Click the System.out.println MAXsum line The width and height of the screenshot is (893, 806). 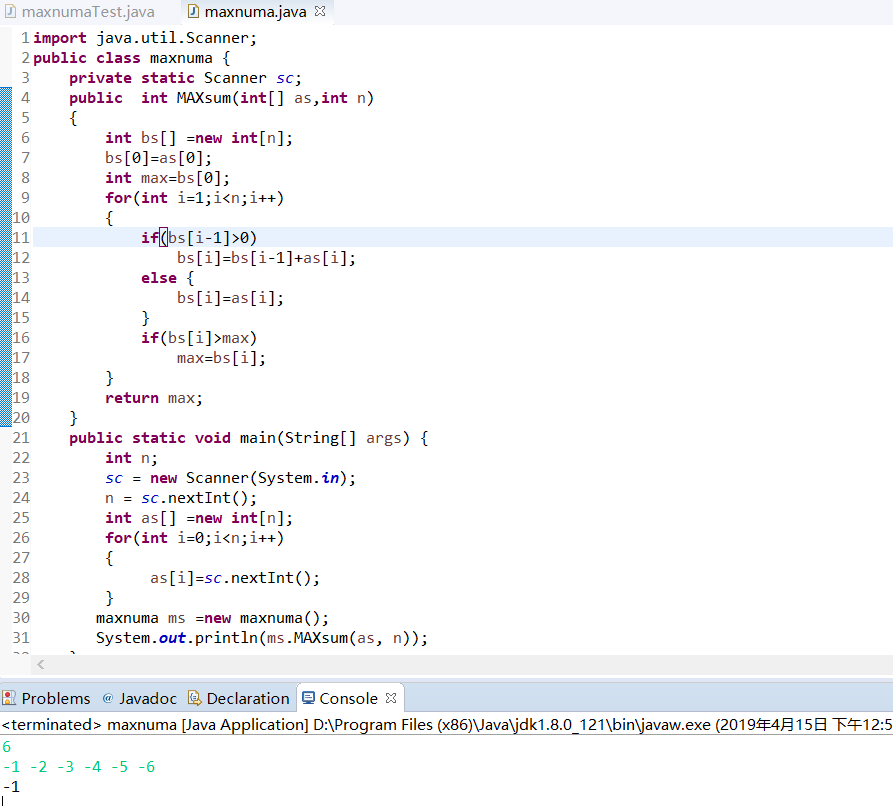[262, 638]
